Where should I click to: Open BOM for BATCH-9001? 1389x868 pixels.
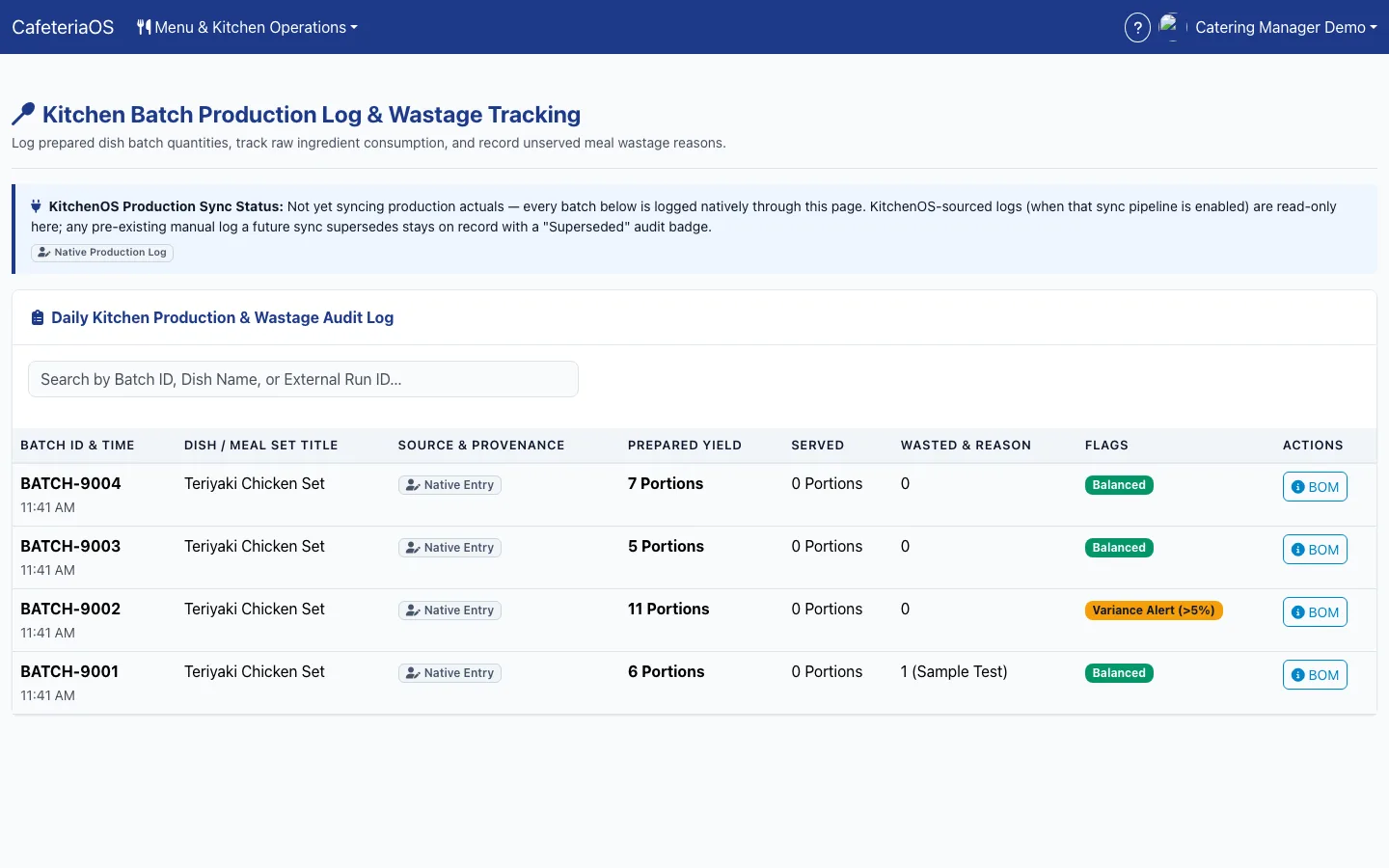coord(1315,675)
